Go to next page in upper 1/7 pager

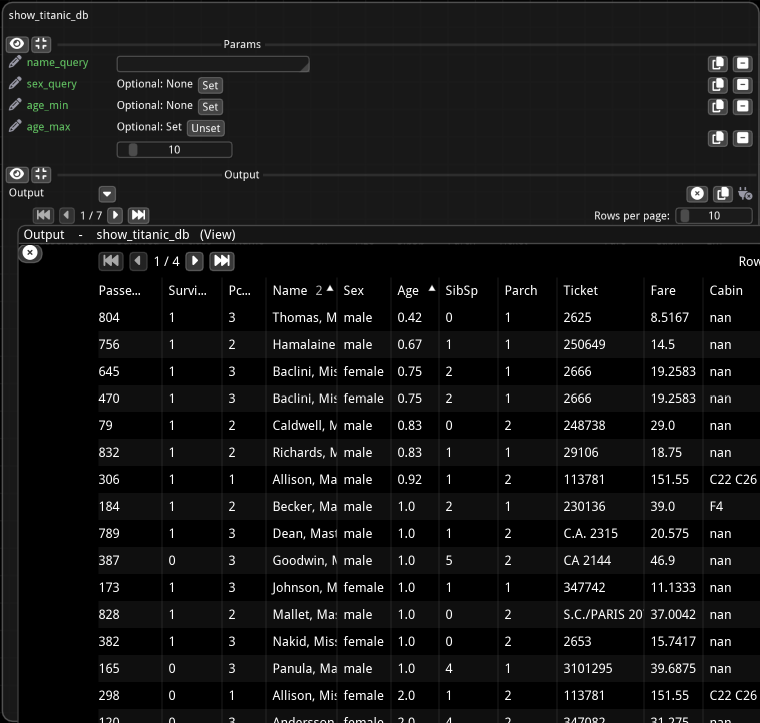click(115, 215)
